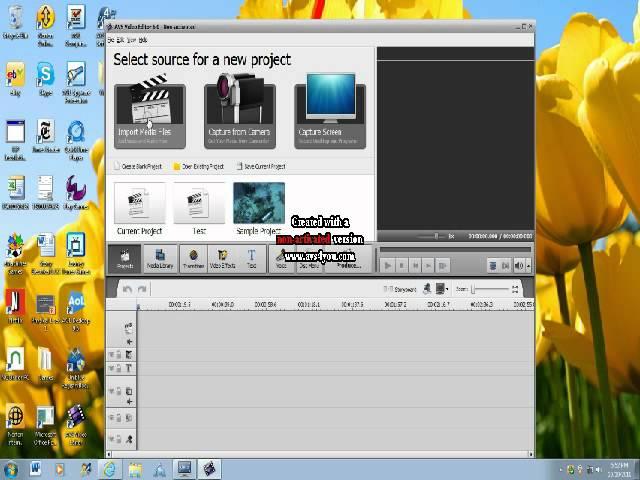Open the Current Project thumbnail
The image size is (640, 480).
pyautogui.click(x=140, y=209)
